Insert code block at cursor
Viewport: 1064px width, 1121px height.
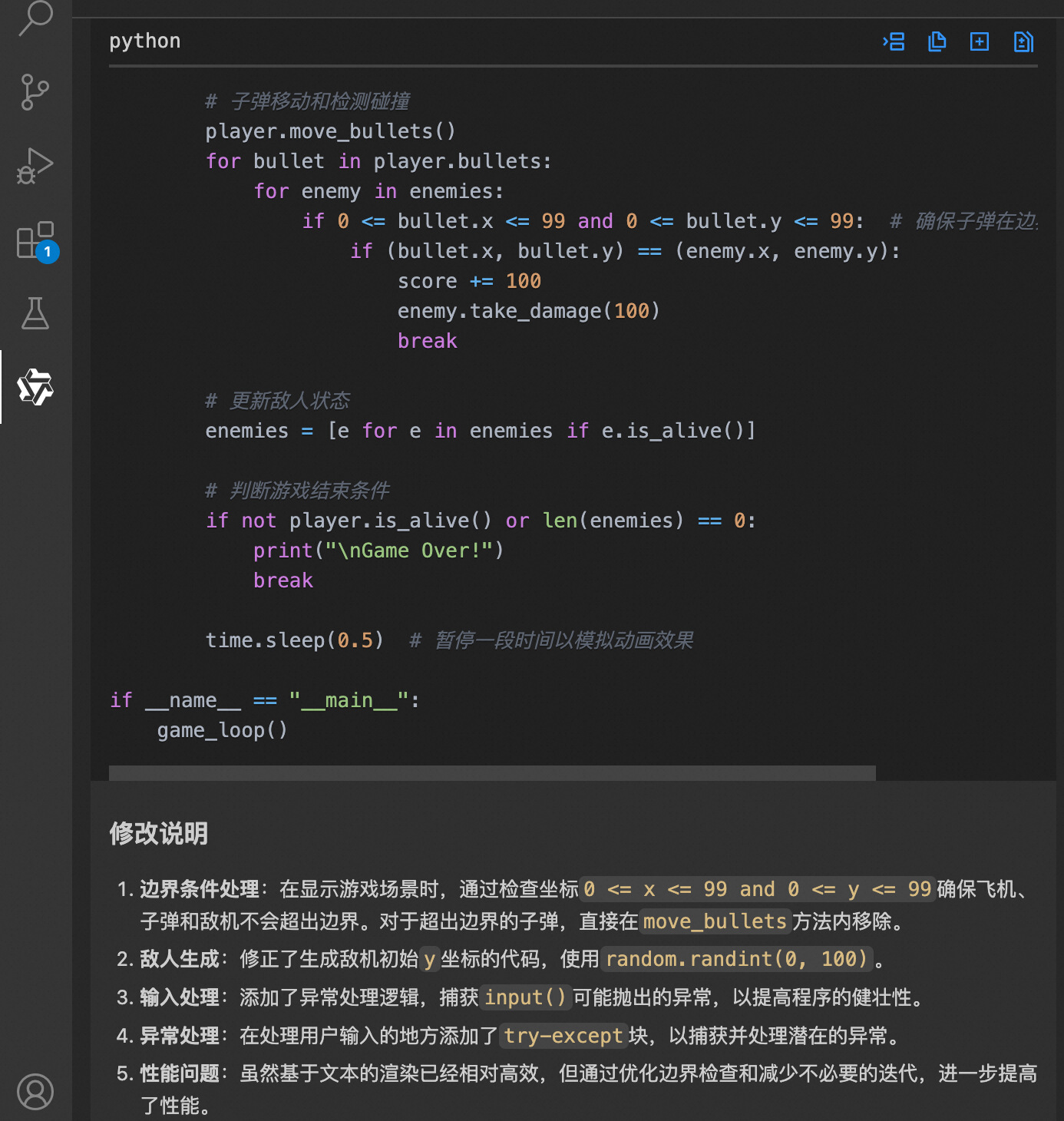point(894,41)
